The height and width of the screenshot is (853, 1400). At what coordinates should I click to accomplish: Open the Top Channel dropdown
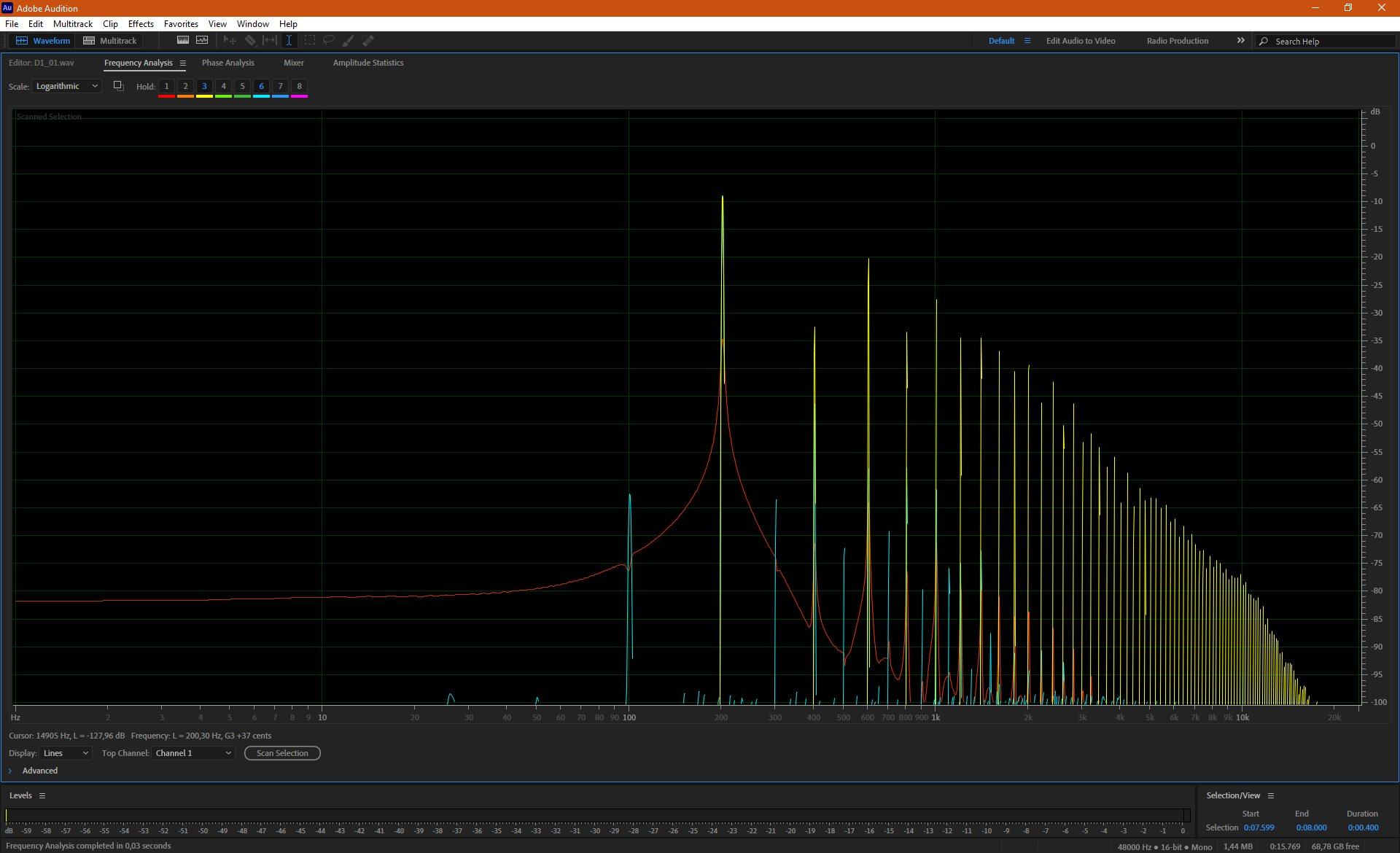(x=193, y=753)
